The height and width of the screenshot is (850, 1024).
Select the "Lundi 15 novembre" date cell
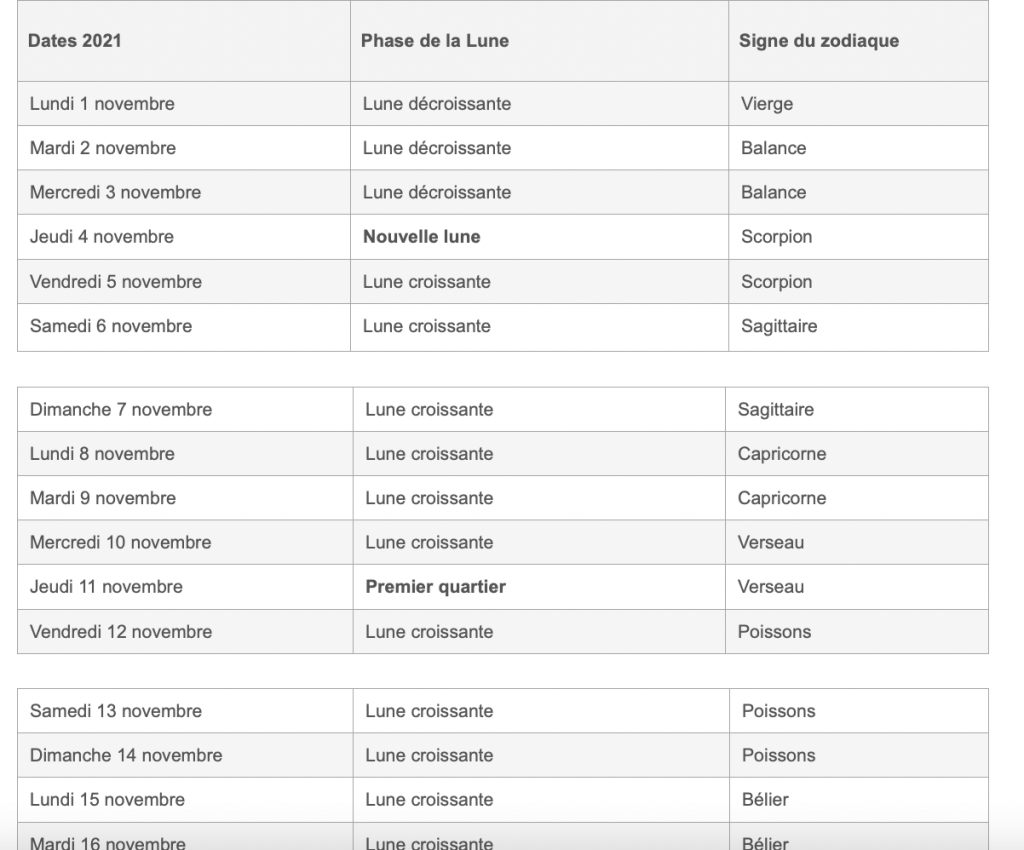(107, 800)
